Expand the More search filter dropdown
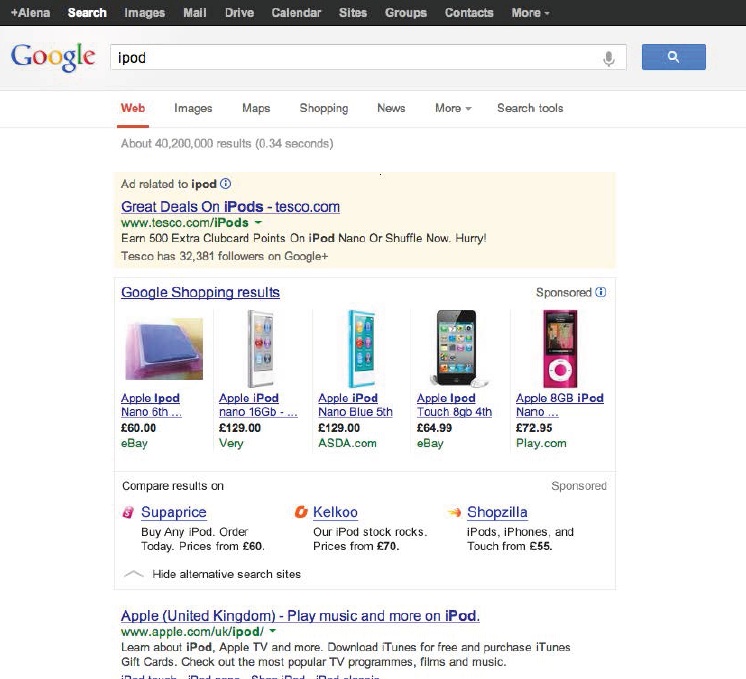This screenshot has width=746, height=679. (452, 108)
